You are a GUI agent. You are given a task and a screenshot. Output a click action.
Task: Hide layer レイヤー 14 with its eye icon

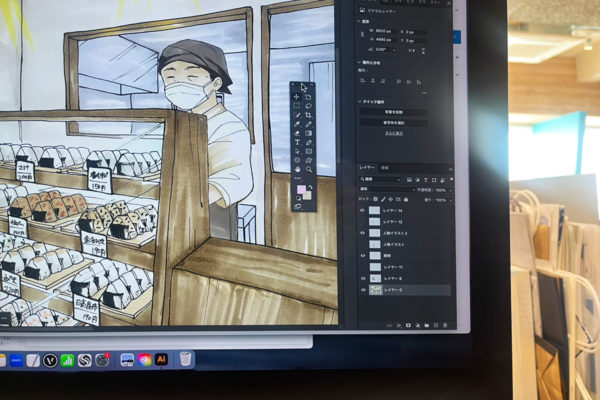(x=362, y=211)
